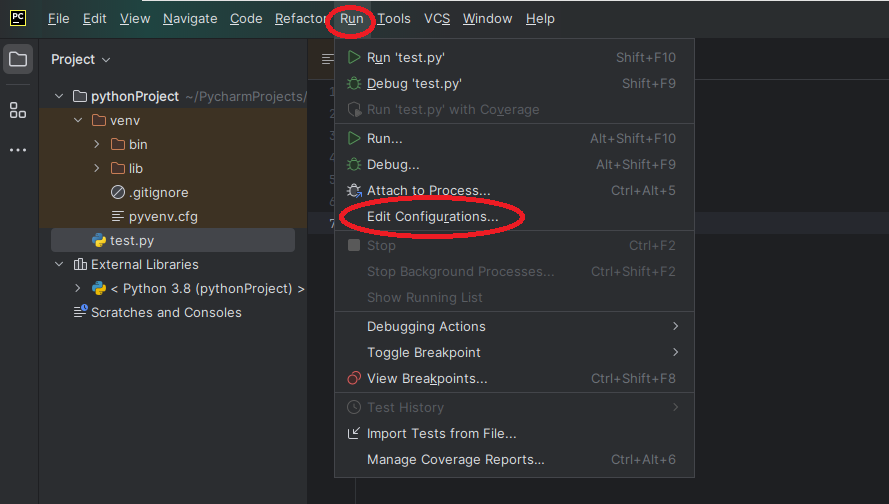Choose Toggle Breakpoint from the Run menu
Image resolution: width=889 pixels, height=504 pixels.
[424, 353]
